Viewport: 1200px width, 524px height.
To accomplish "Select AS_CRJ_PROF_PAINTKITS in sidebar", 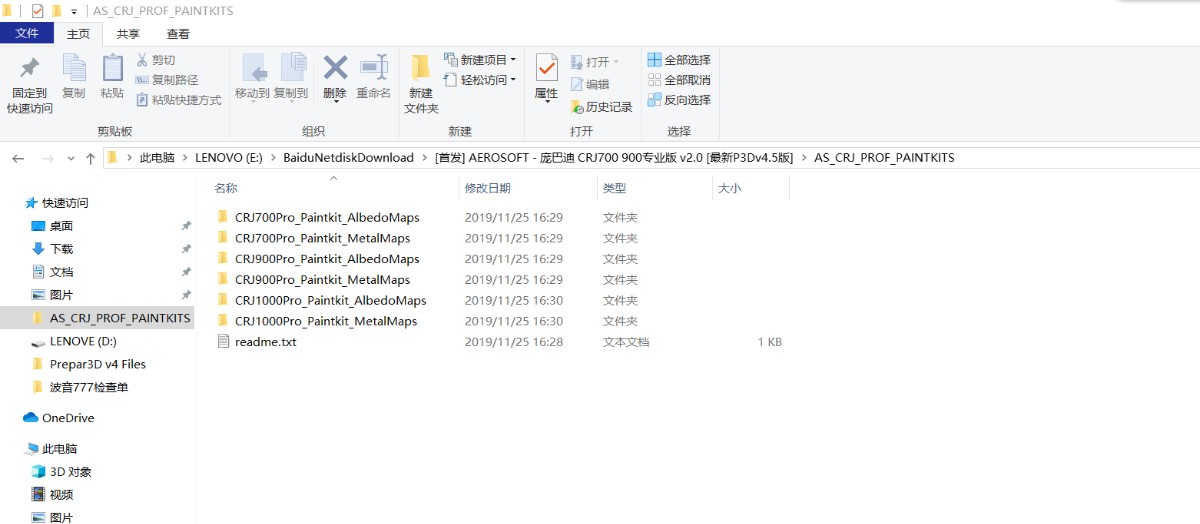I will pyautogui.click(x=120, y=318).
